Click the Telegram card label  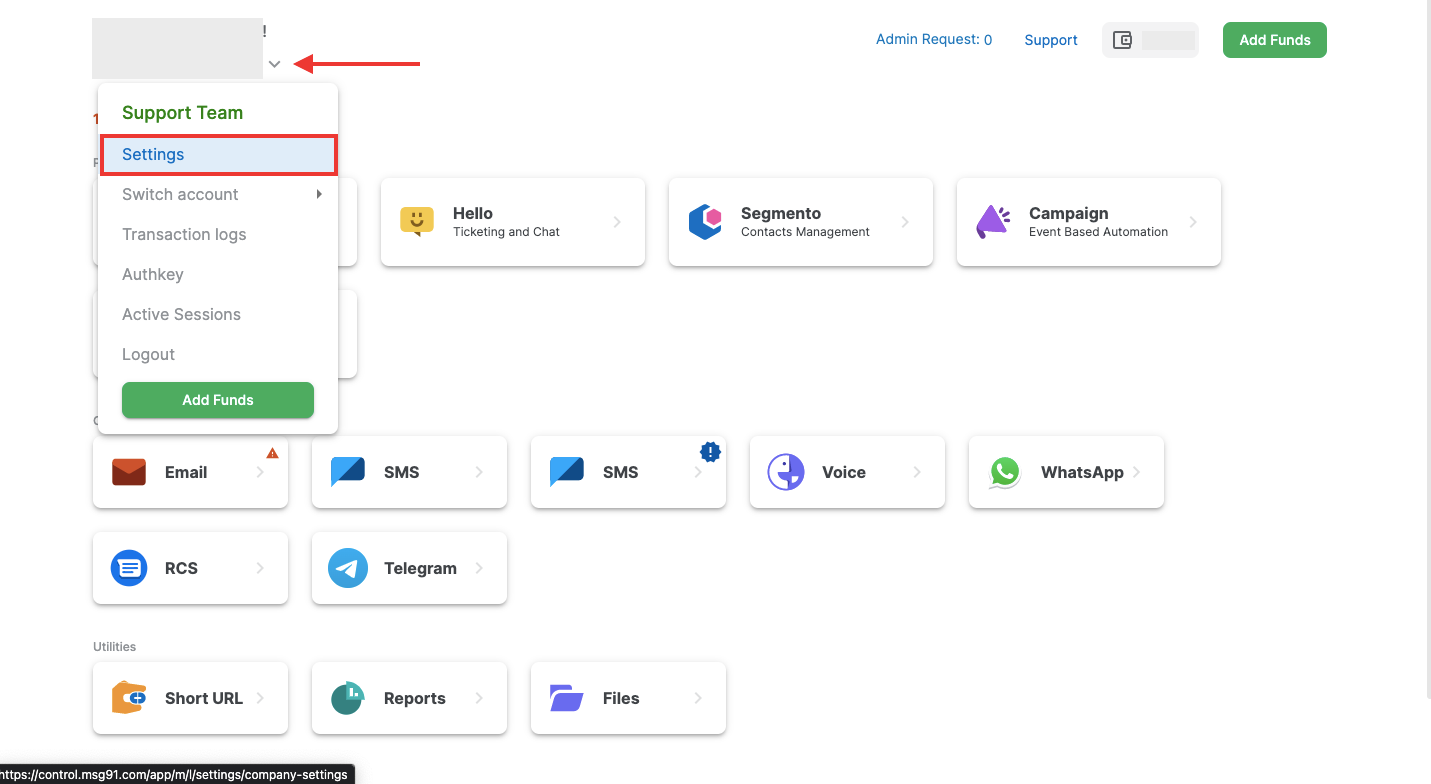[x=420, y=568]
